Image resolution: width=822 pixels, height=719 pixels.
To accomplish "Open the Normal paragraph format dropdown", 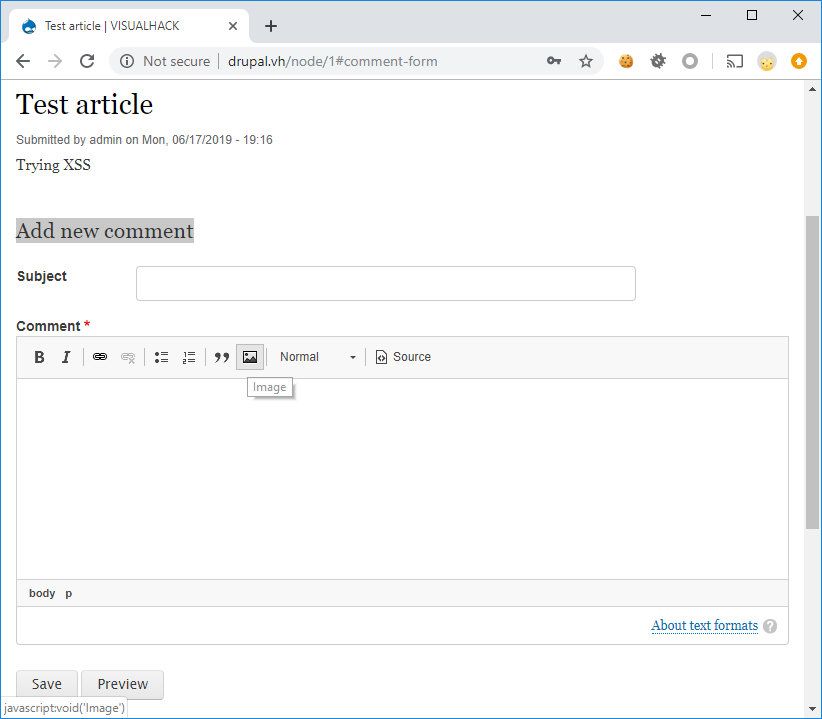I will (x=317, y=357).
